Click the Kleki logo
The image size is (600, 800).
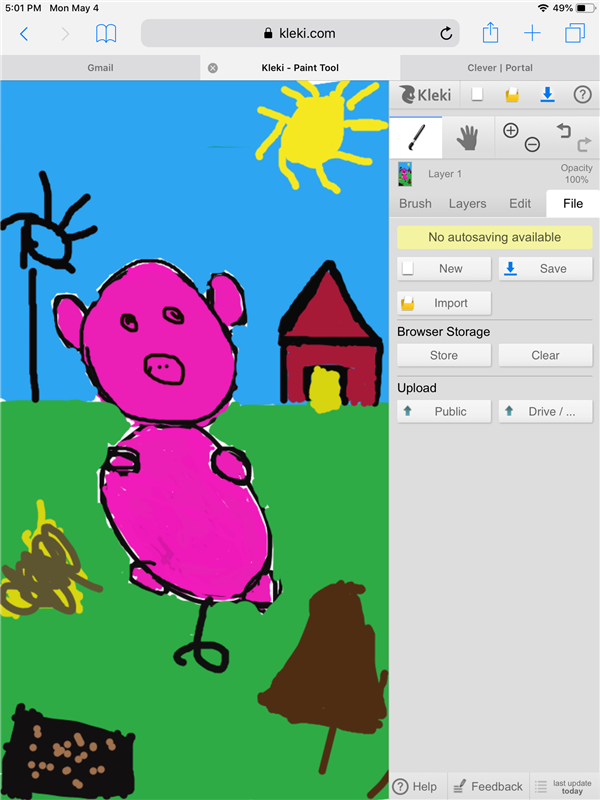click(425, 95)
